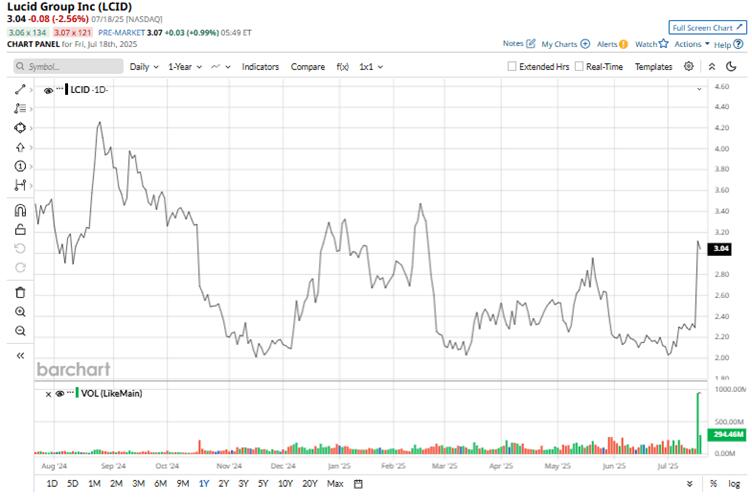
Task: Open the 1x1 grid layout dropdown
Action: [371, 67]
